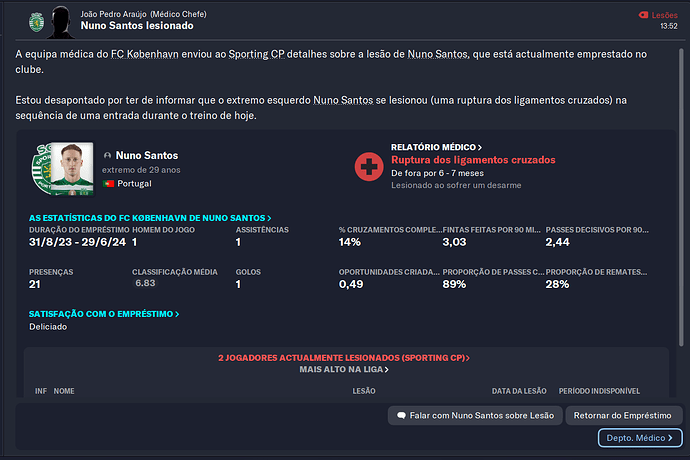Click the Portugal flag icon
This screenshot has width=690, height=460.
point(108,184)
